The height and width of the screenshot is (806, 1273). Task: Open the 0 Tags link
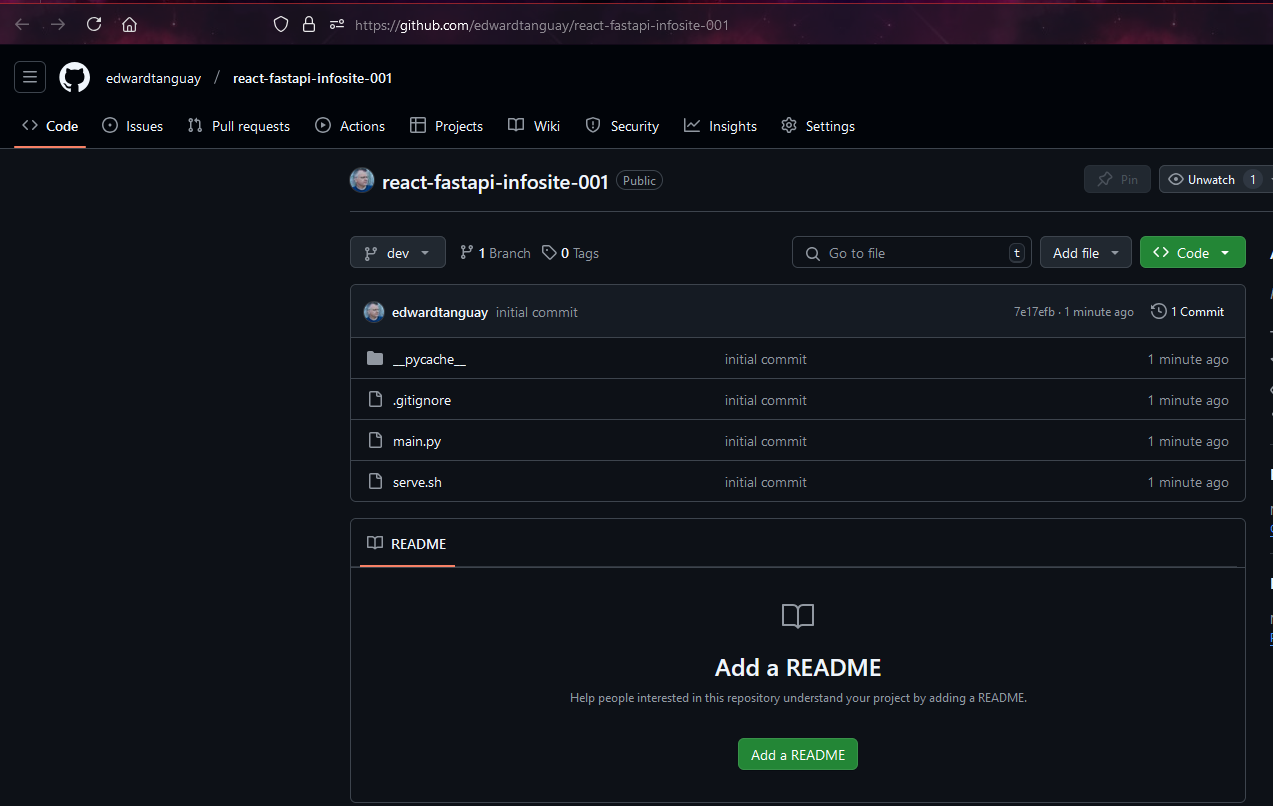click(x=571, y=253)
